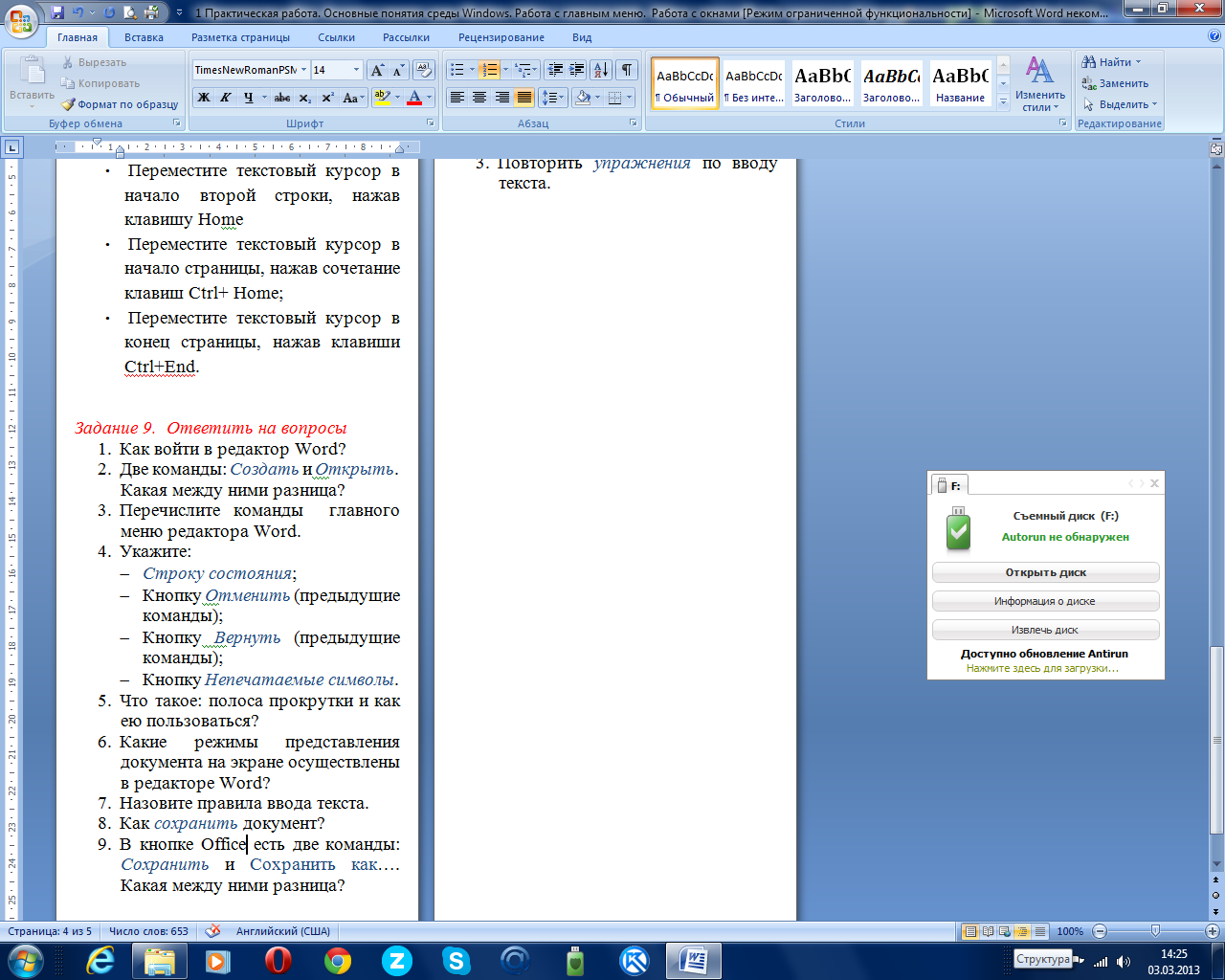Click the Paste (Вставить) clipboard icon
The width and height of the screenshot is (1225, 980).
pyautogui.click(x=32, y=72)
